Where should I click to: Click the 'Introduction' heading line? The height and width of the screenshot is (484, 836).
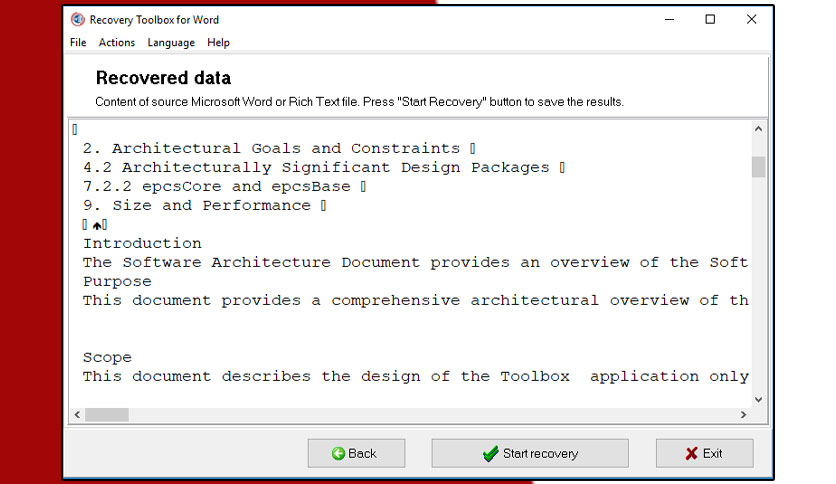click(142, 244)
